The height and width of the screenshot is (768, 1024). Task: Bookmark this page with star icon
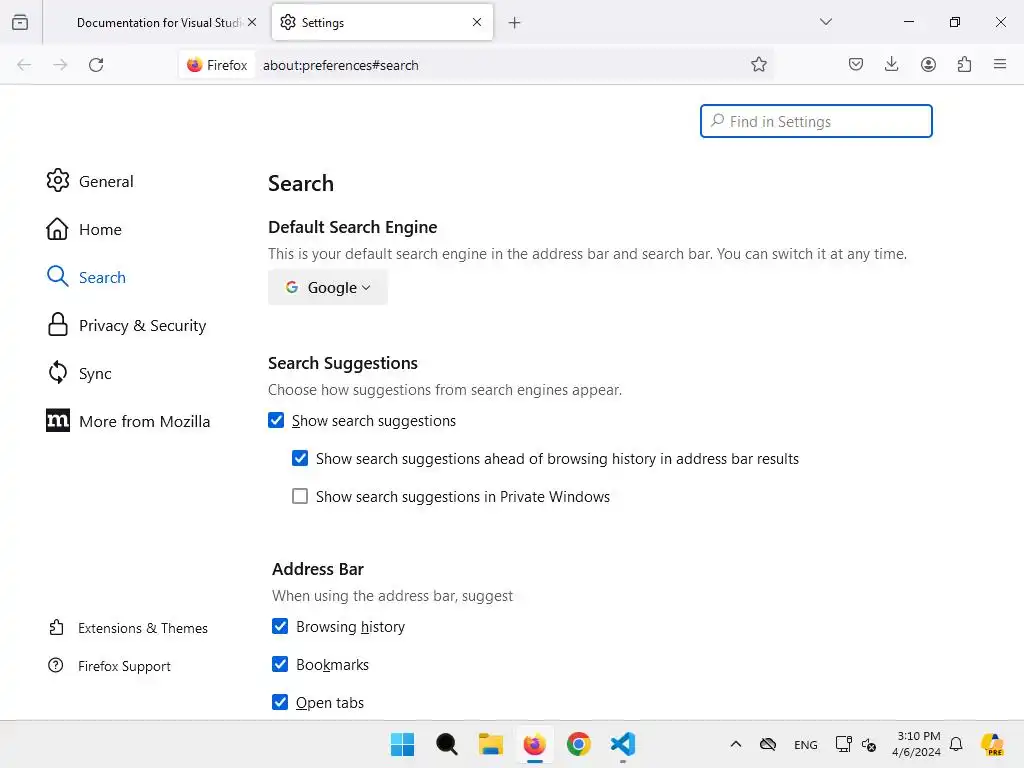pos(759,65)
